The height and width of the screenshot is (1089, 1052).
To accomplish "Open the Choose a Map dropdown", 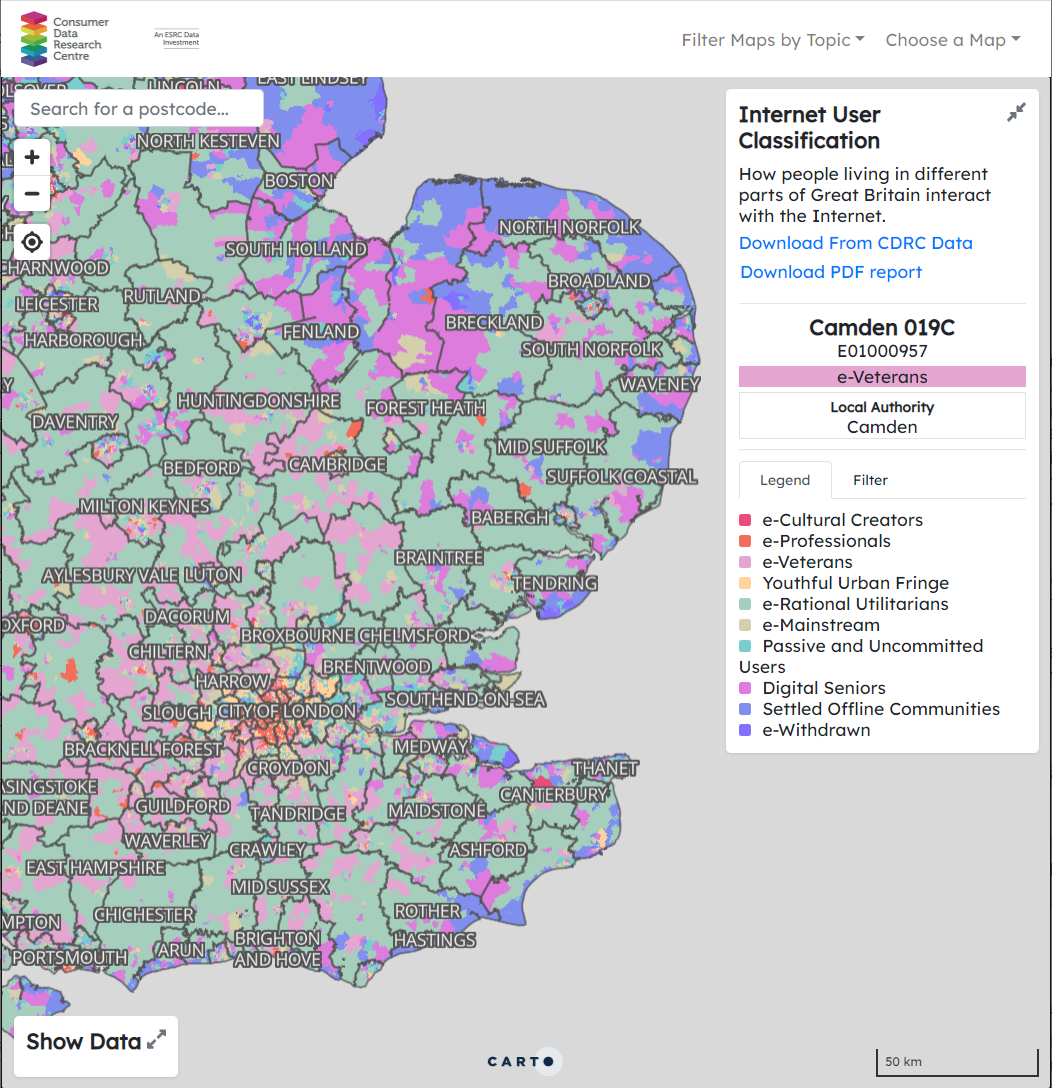I will (x=953, y=40).
